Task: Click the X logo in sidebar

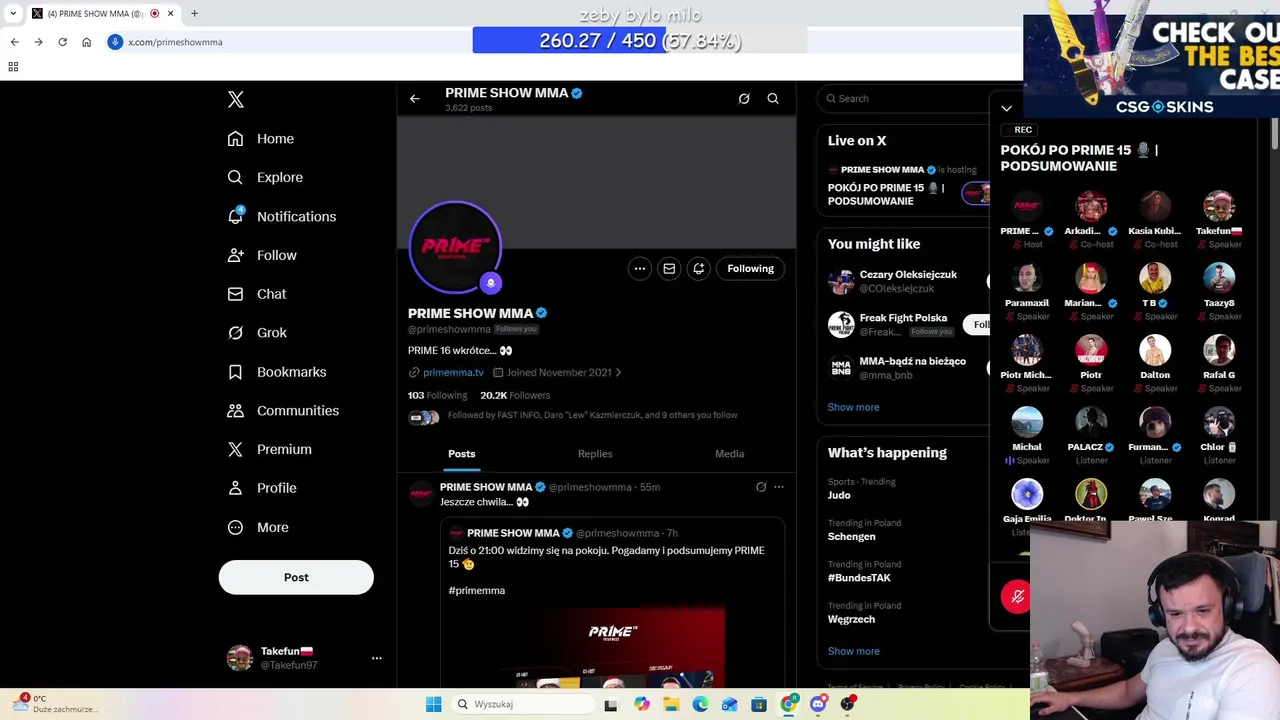Action: pos(236,99)
